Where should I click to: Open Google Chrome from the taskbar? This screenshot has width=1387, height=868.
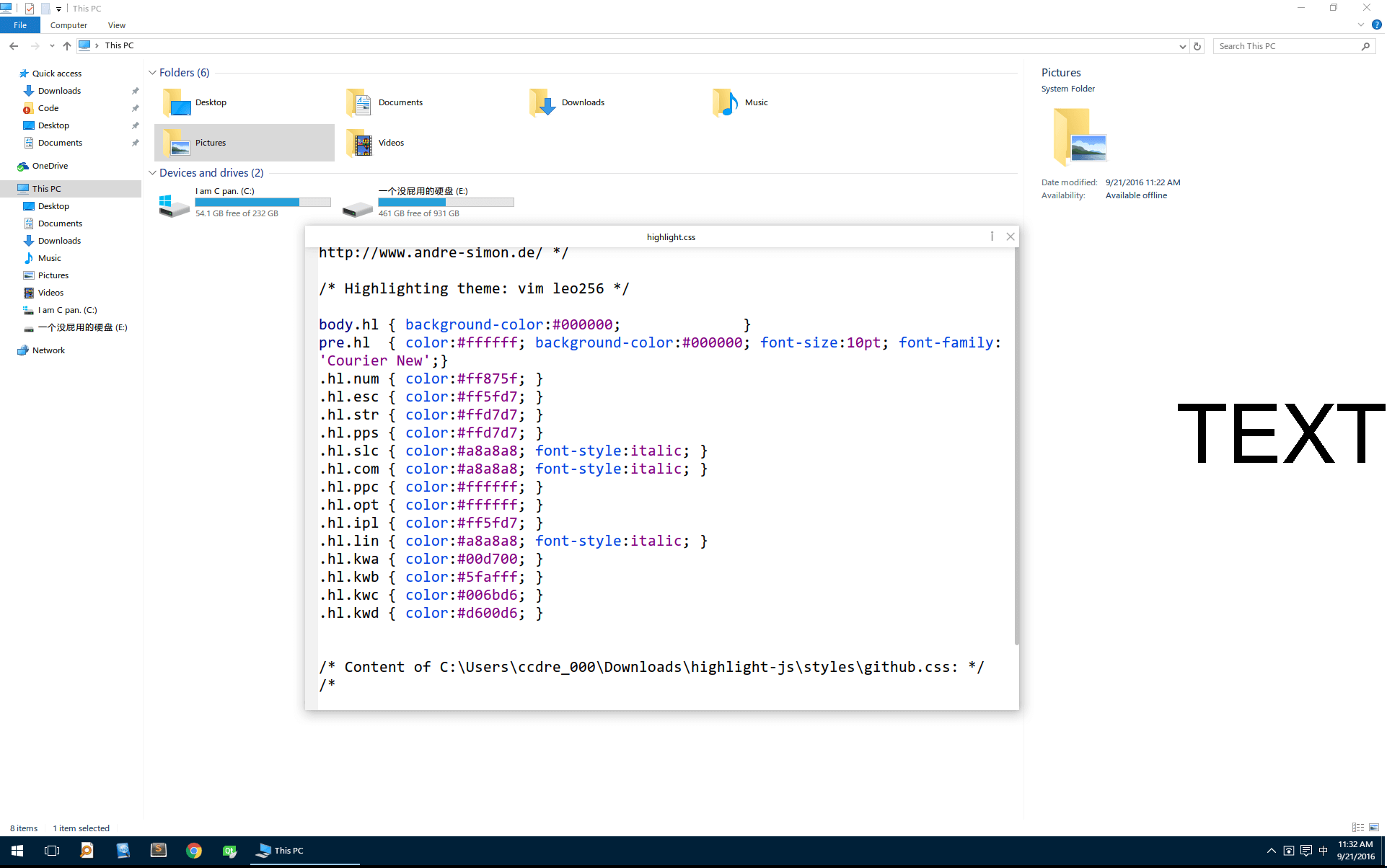194,851
